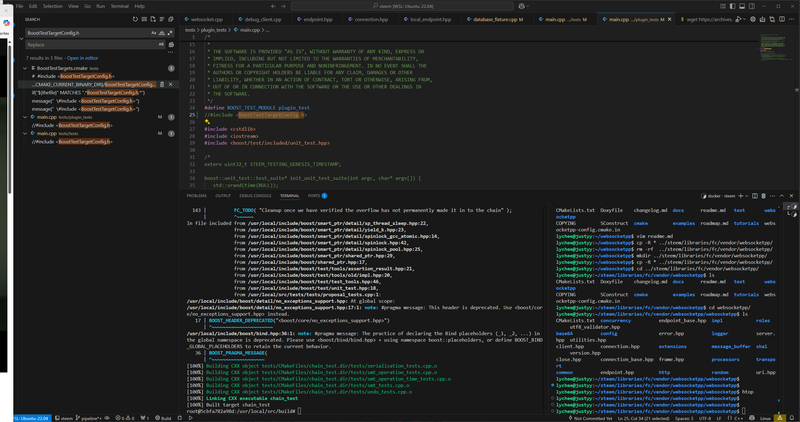The image size is (800, 422).
Task: Click errors and warnings count in status bar
Action: click(x=124, y=418)
